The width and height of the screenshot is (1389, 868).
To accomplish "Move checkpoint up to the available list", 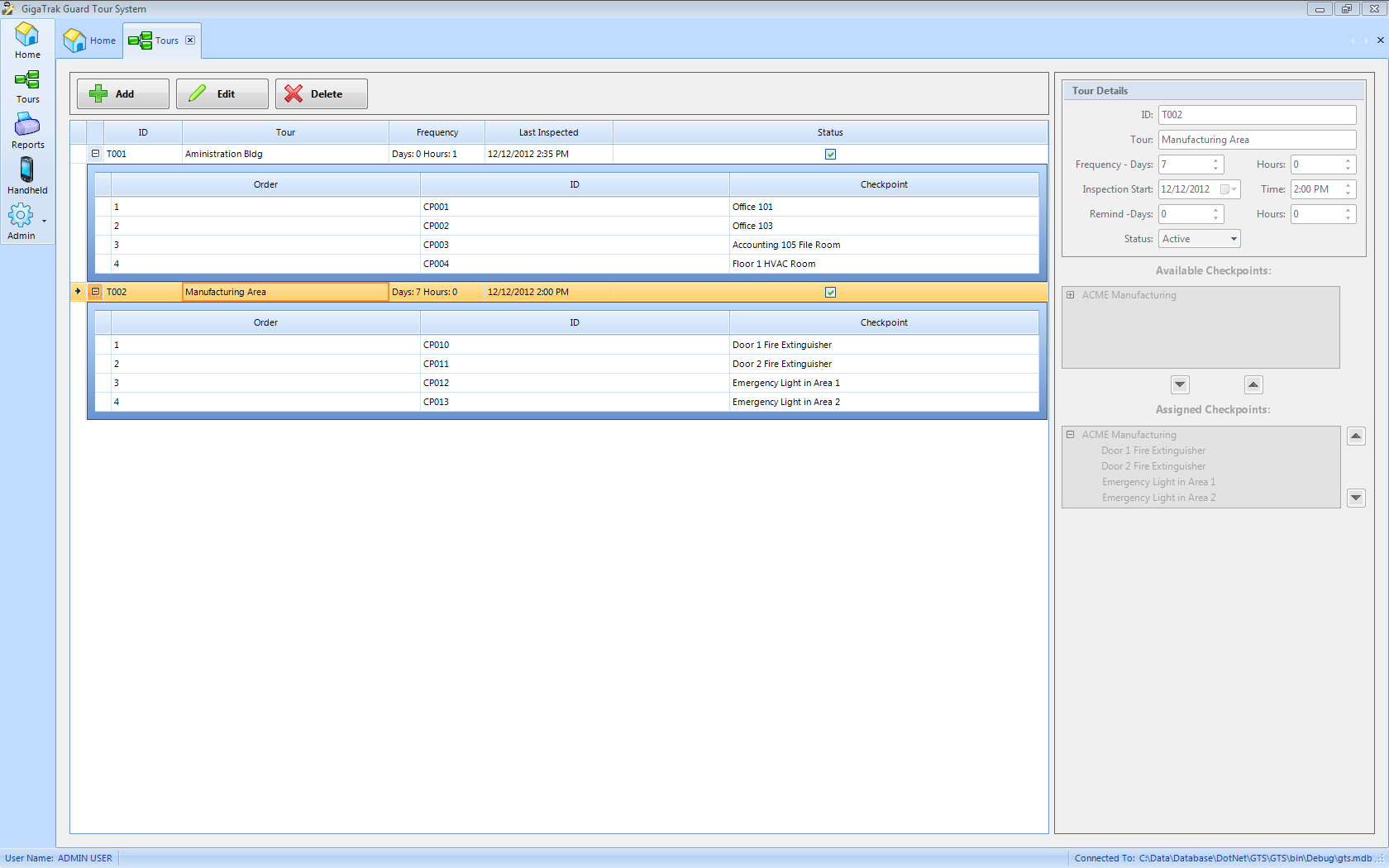I will [1253, 384].
